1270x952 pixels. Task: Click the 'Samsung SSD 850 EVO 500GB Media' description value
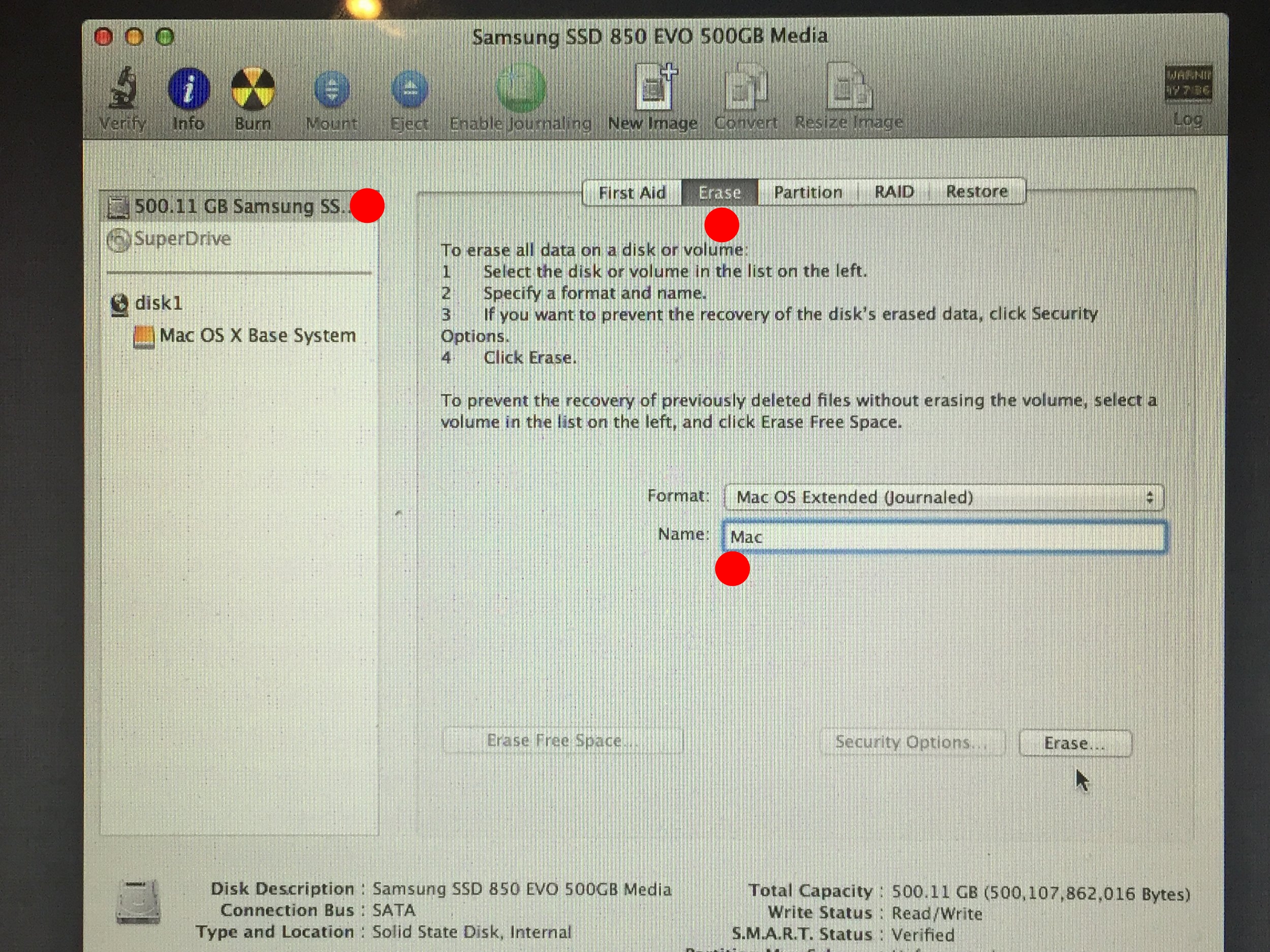[522, 889]
